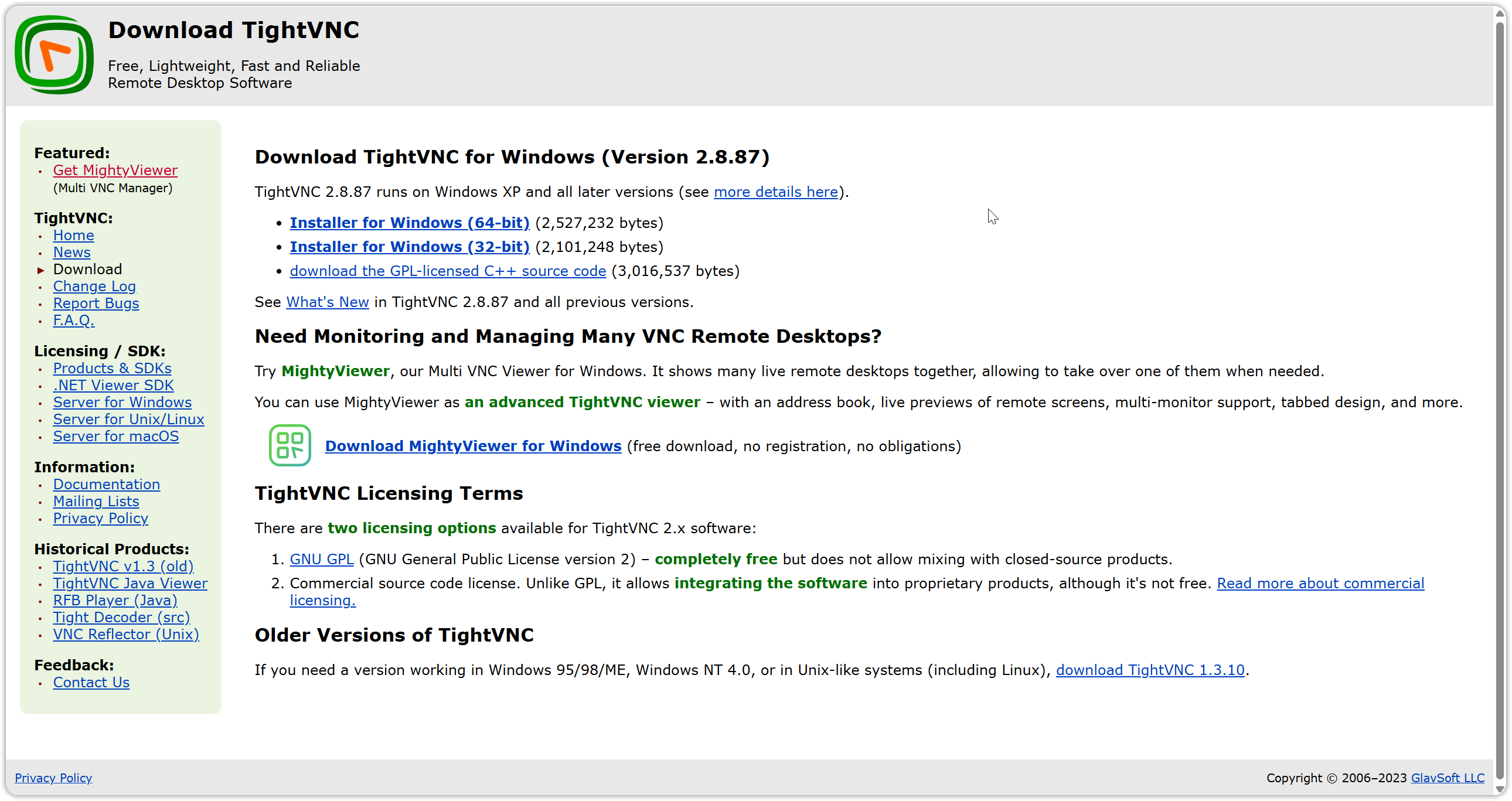Download Installer for Windows (32-bit)
Image resolution: width=1512 pixels, height=801 pixels.
[x=410, y=247]
